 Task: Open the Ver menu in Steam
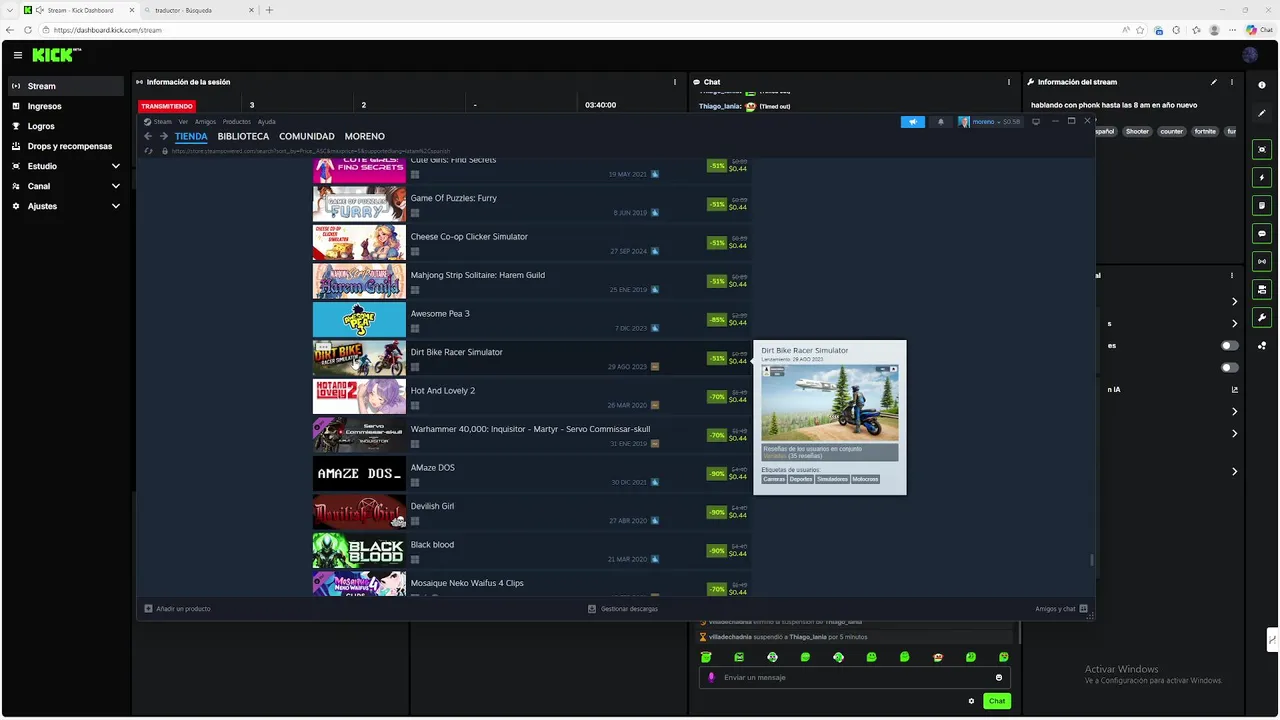183,122
